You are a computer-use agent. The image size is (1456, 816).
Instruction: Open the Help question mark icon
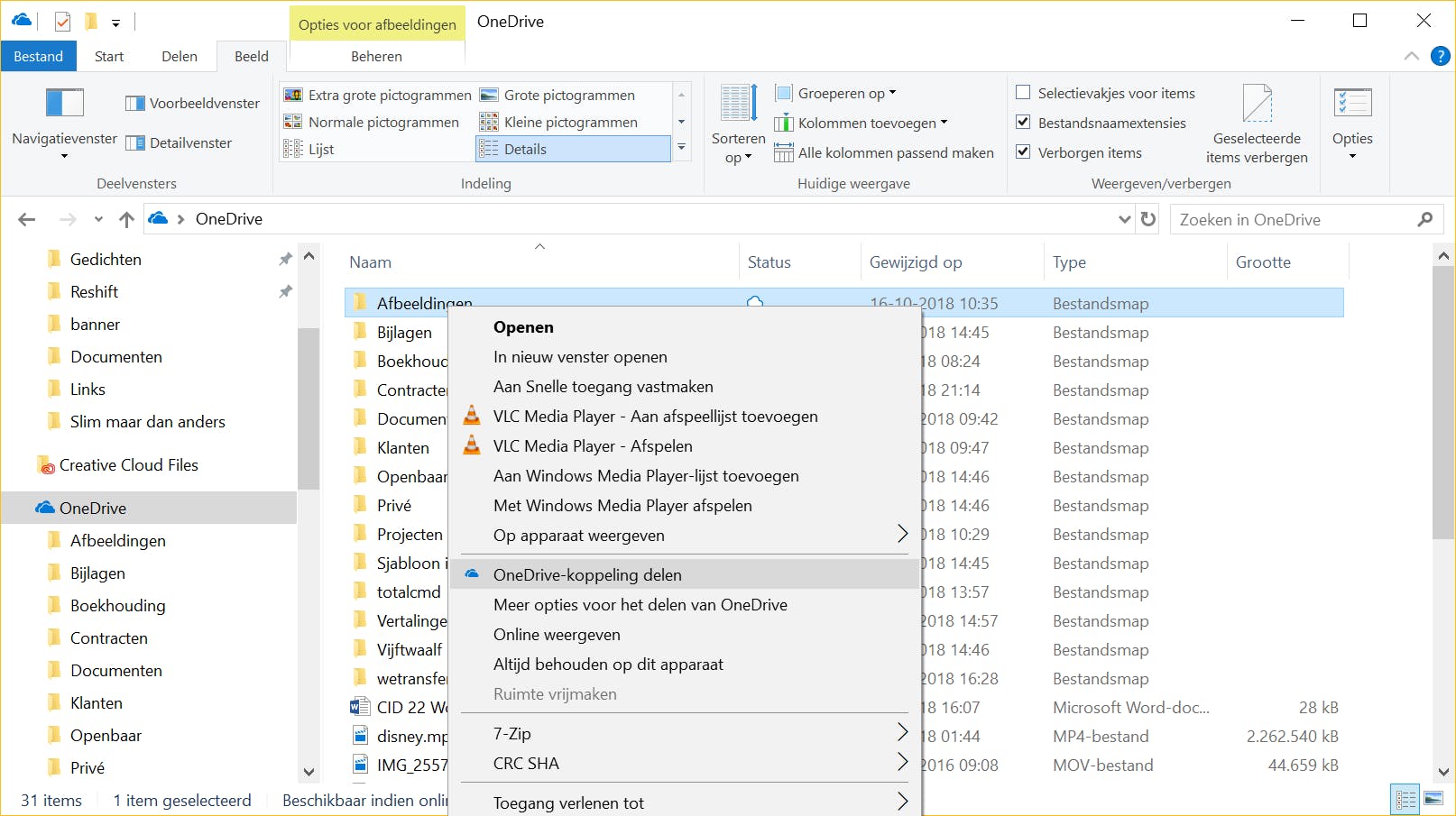(1441, 56)
